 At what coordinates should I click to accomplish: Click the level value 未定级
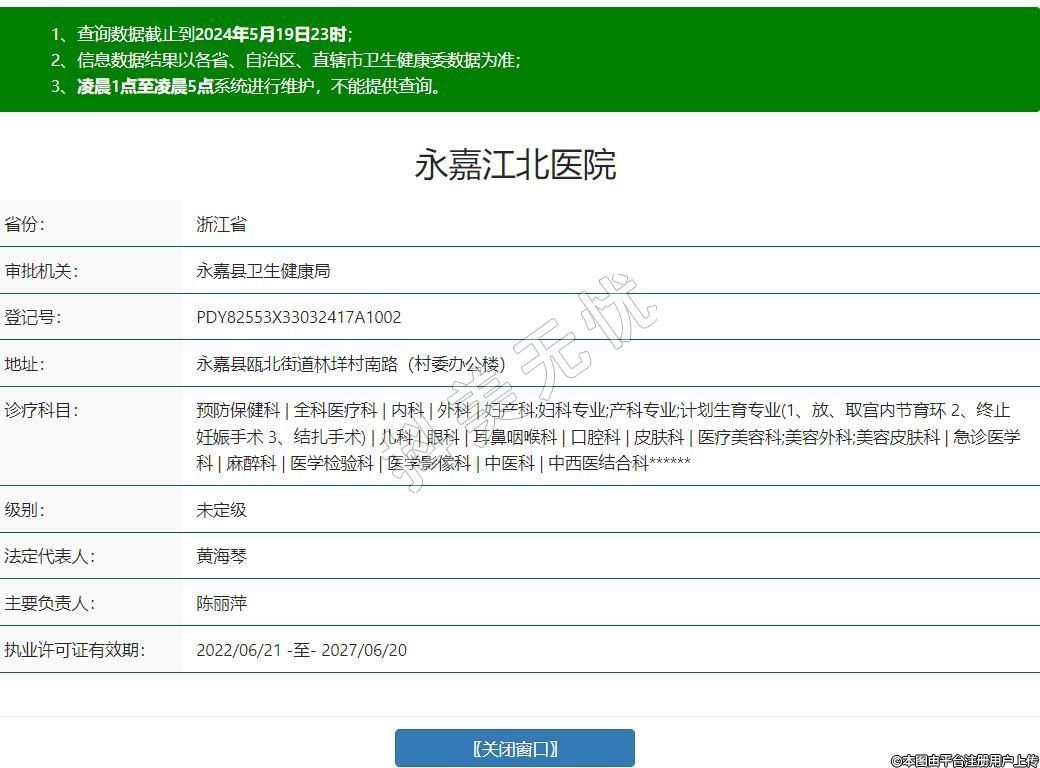[x=221, y=510]
